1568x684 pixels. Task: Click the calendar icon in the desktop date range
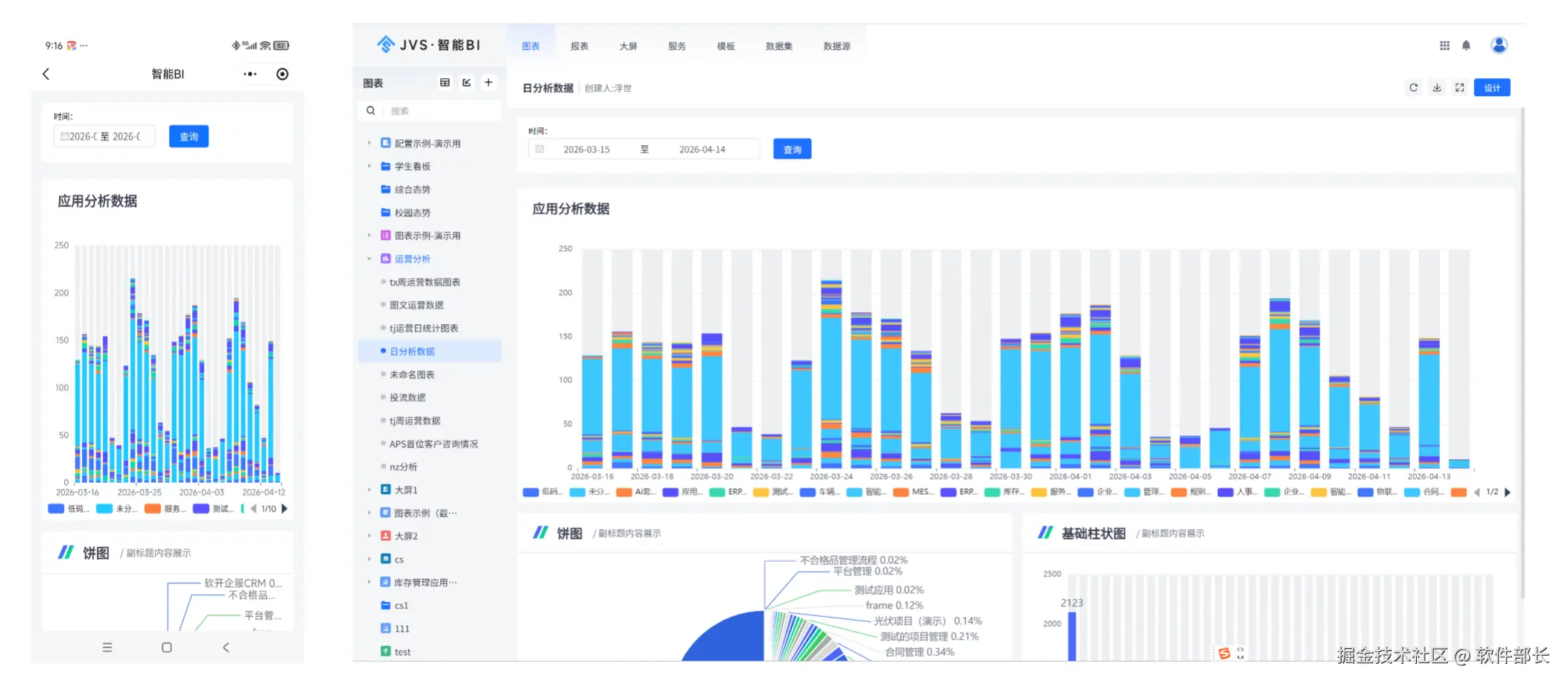(540, 149)
